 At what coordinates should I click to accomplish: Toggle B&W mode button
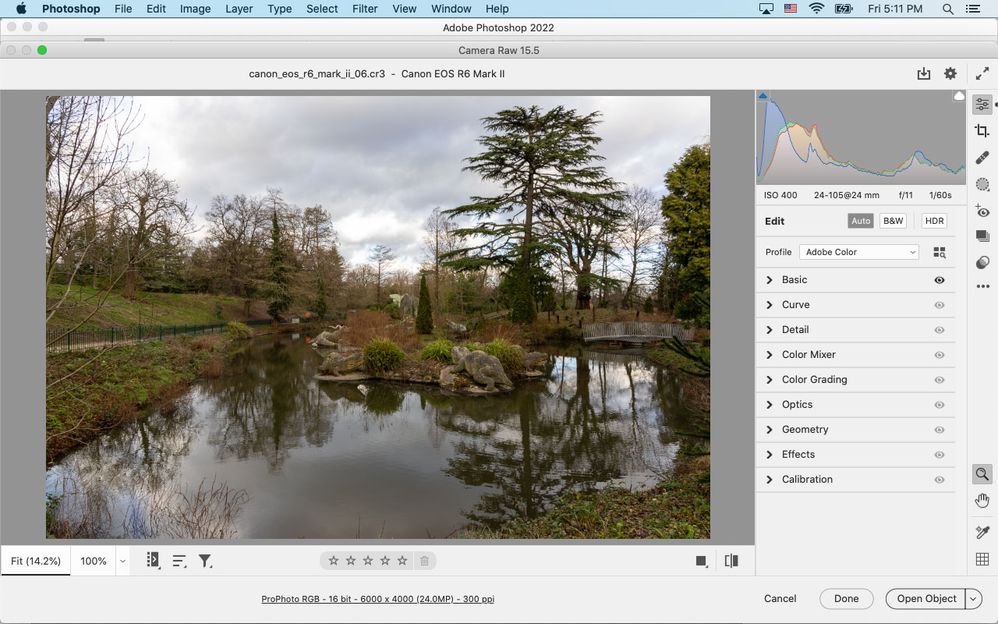pos(893,221)
